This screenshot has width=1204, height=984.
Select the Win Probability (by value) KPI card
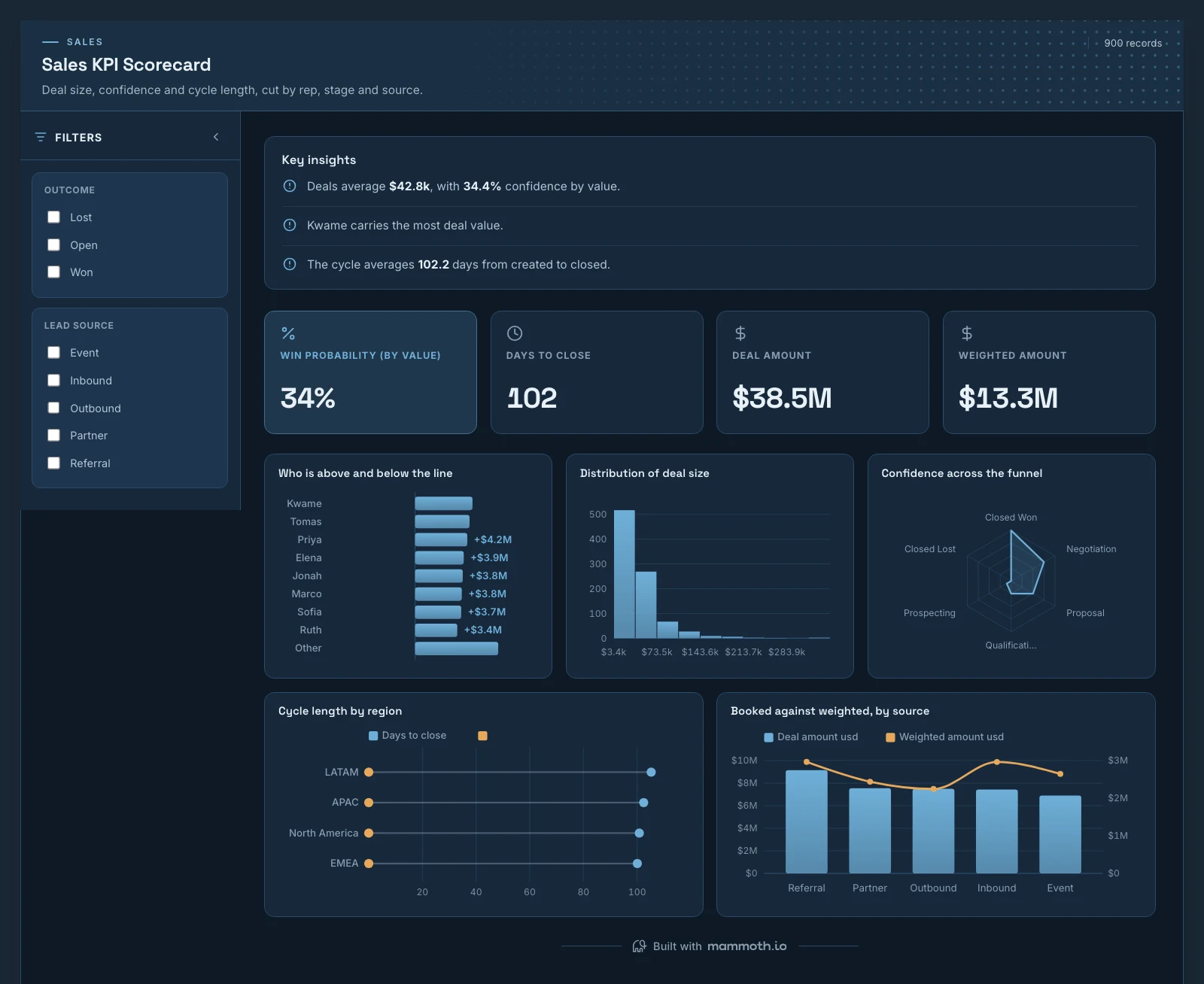tap(370, 372)
